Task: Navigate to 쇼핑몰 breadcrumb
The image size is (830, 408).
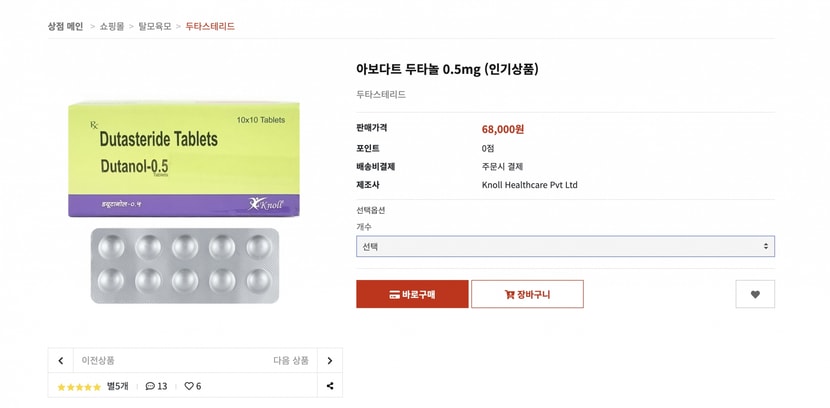Action: 112,26
